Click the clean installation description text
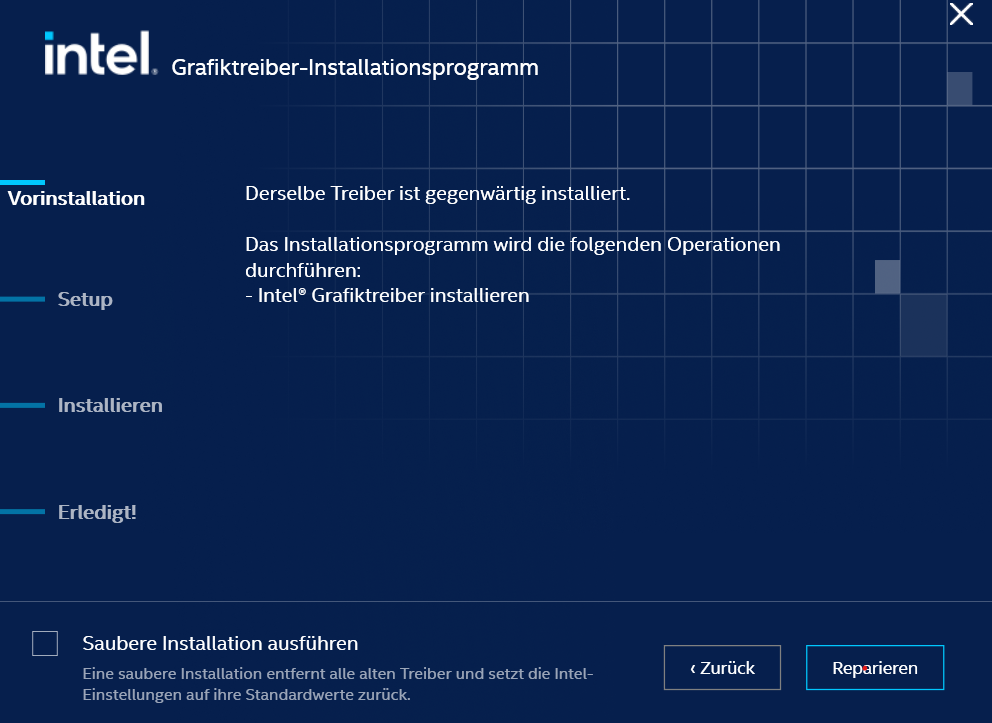 tap(337, 684)
